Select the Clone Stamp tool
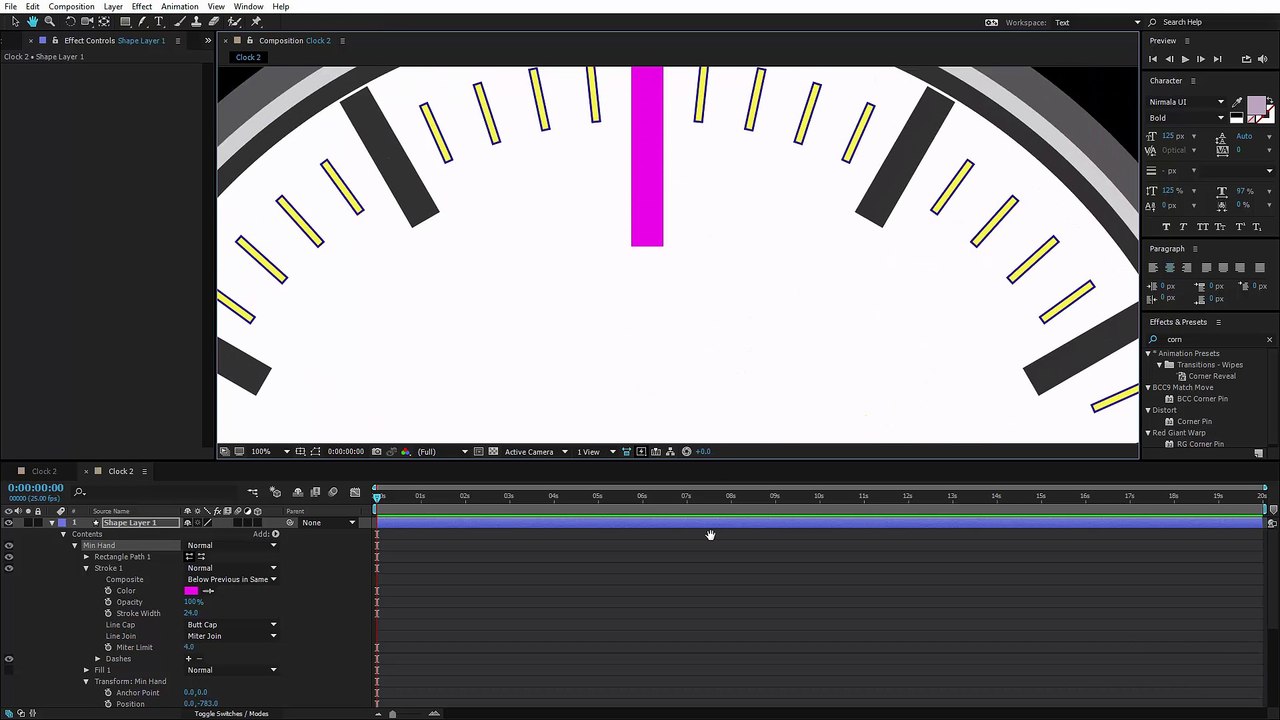 pos(197,21)
